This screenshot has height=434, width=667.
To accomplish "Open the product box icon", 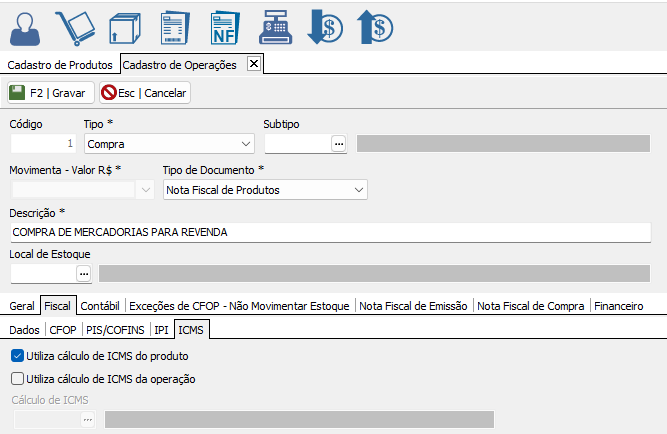I will [x=124, y=28].
